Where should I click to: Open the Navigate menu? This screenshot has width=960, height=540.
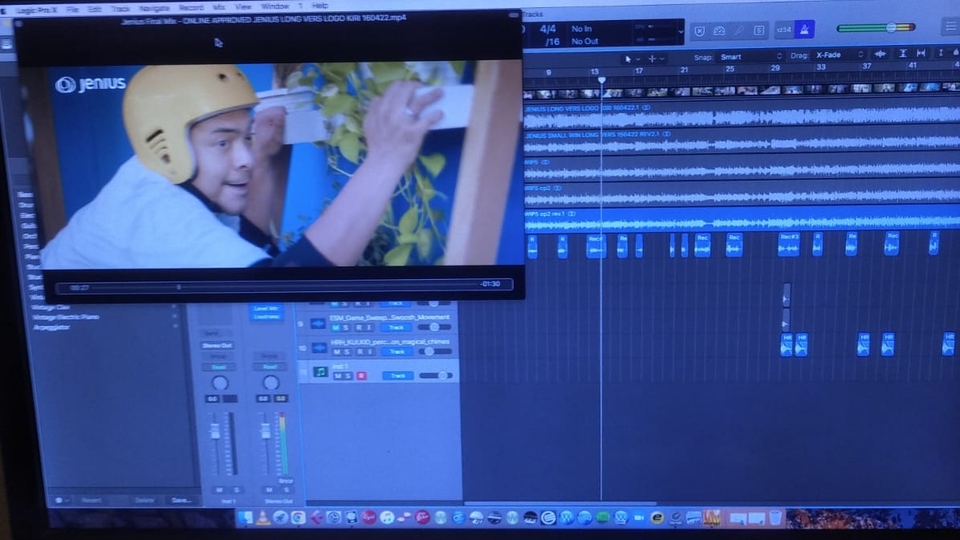tap(154, 9)
